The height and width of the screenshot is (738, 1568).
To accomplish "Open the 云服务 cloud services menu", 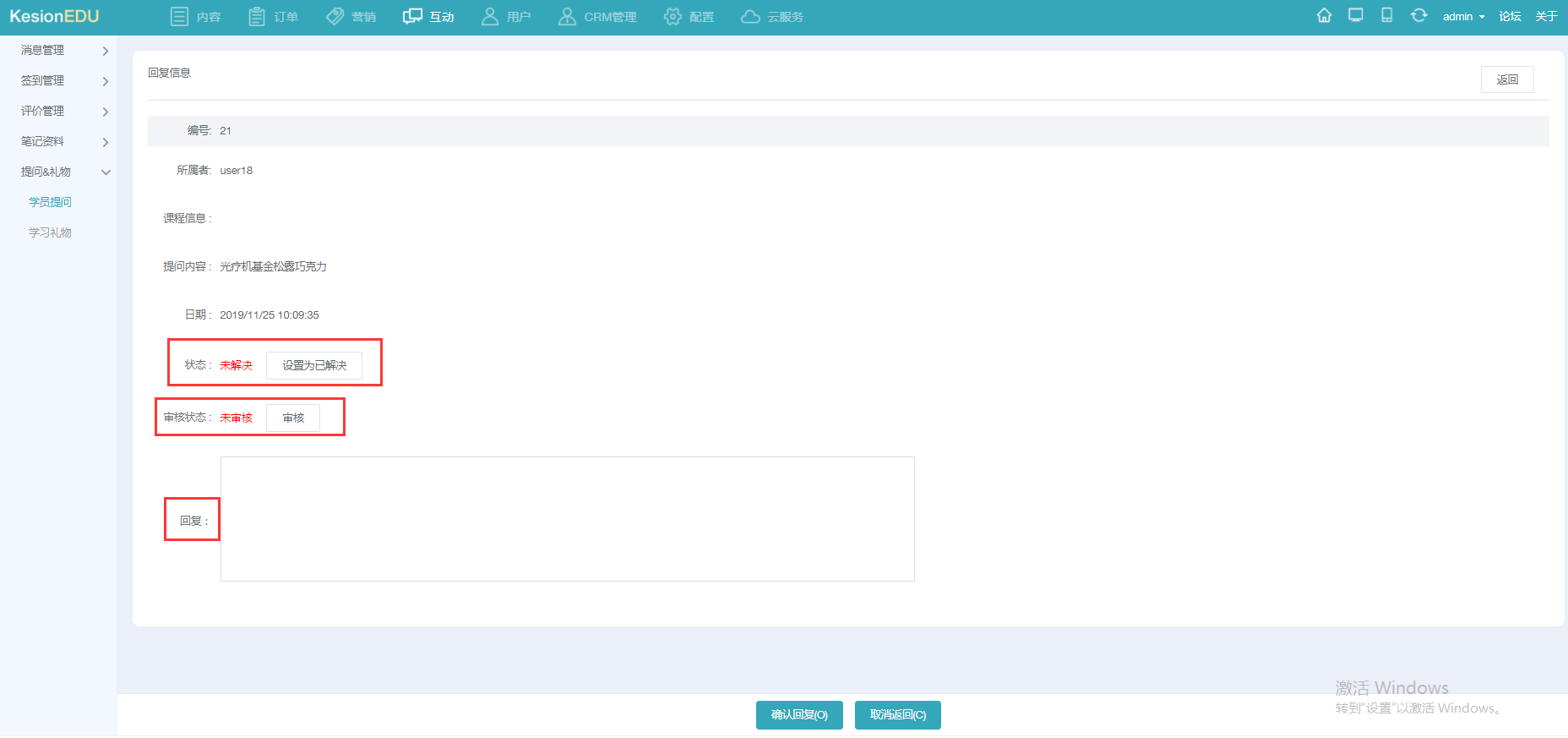I will coord(771,17).
